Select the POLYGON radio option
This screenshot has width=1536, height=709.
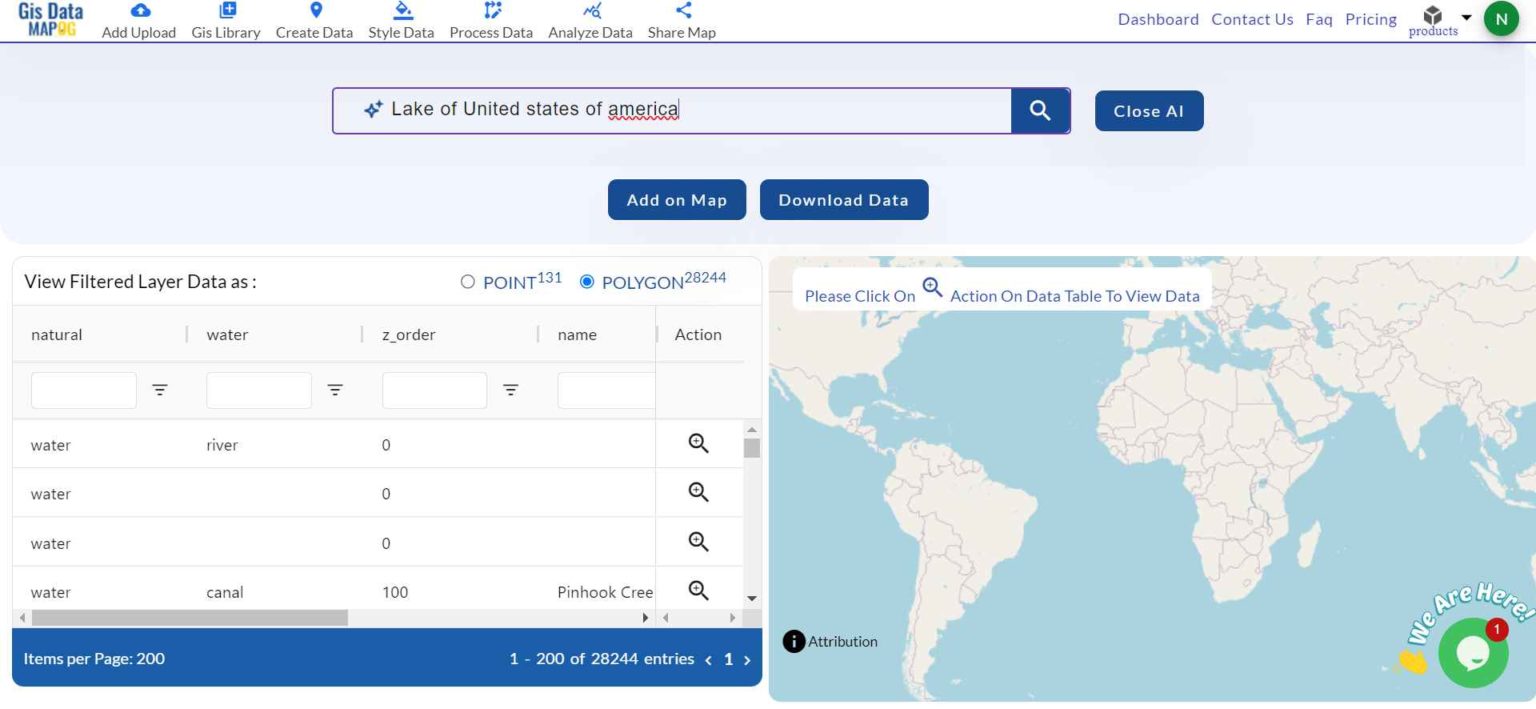[587, 282]
